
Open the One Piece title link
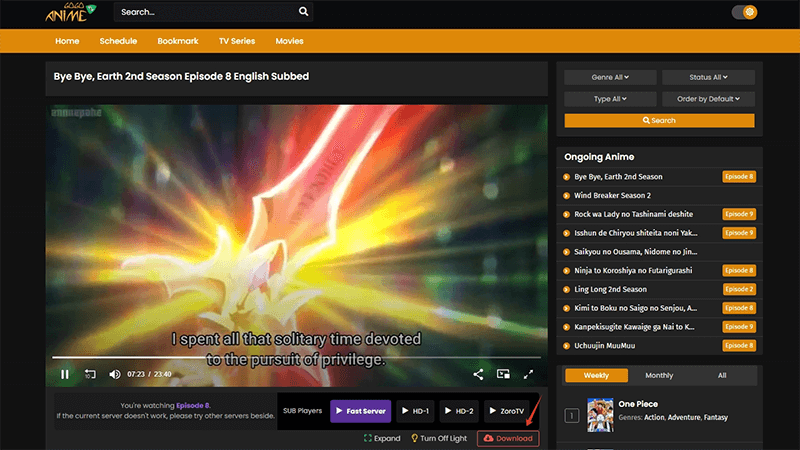click(x=638, y=404)
